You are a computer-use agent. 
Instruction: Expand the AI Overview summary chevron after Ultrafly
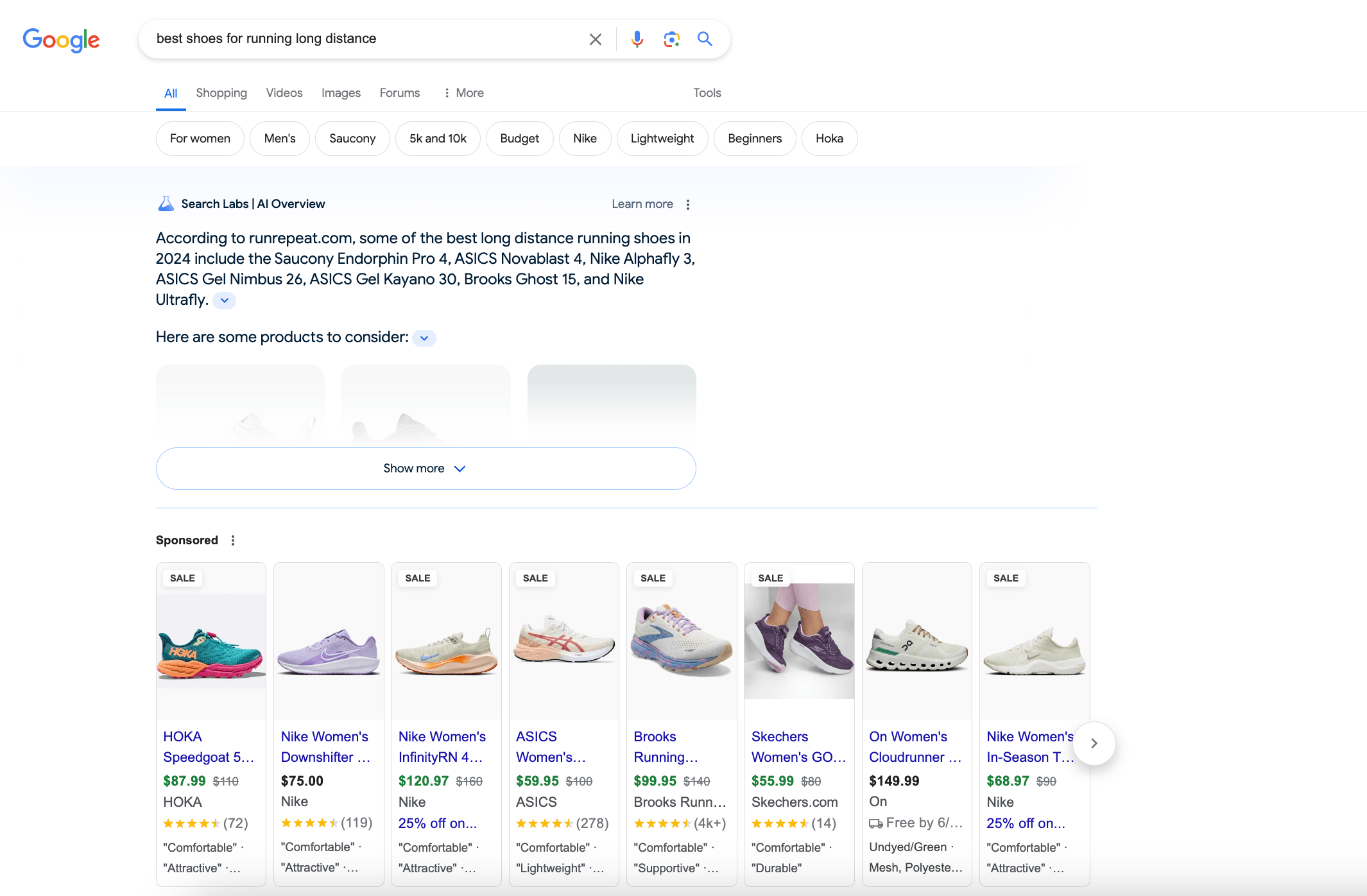[225, 300]
